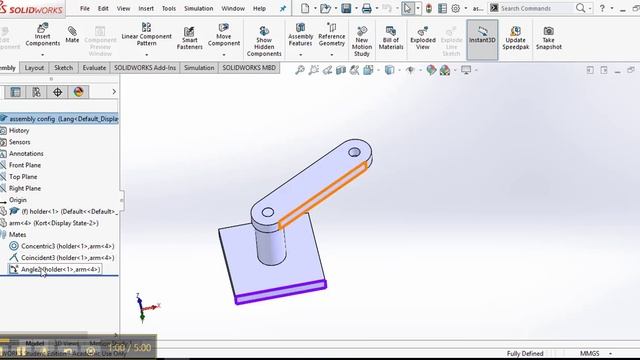Open the Edit menu
Screen dimensions: 640x360
tap(103, 8)
